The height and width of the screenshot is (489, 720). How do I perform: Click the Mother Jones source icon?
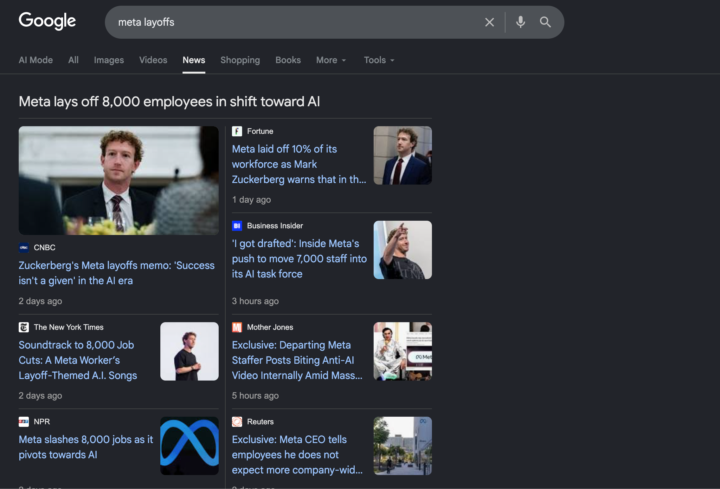[237, 327]
